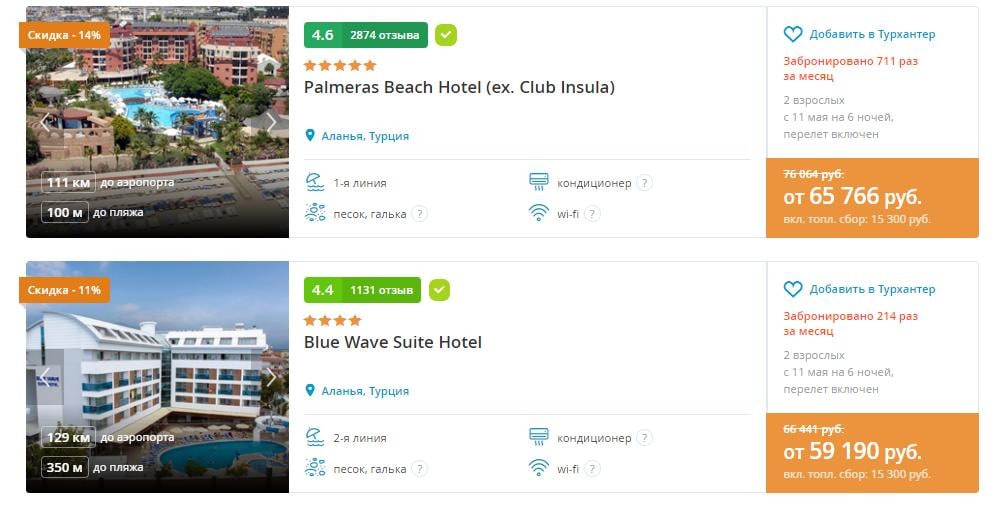This screenshot has width=998, height=506.
Task: Click heart icon for Blue Wave Suite Hotel
Action: [x=793, y=289]
